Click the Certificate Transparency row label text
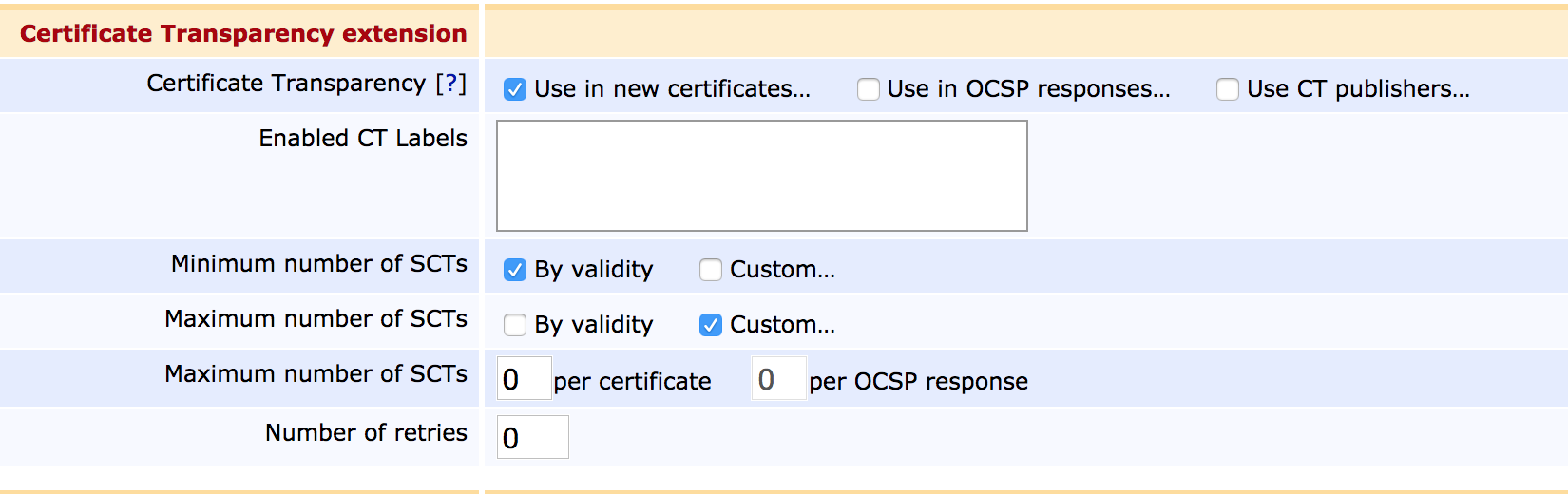The image size is (1568, 494). tap(286, 84)
